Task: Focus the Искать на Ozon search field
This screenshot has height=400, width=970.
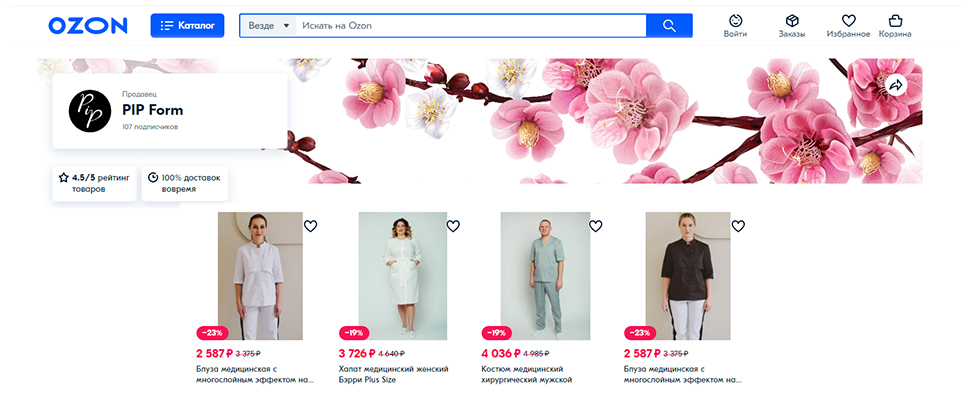Action: click(x=471, y=26)
